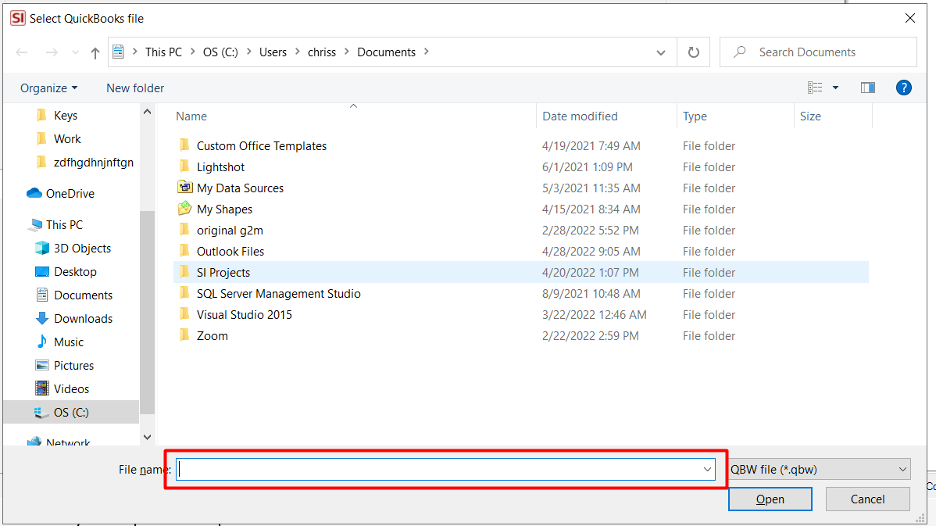This screenshot has width=936, height=526.
Task: Sort by the Size column header
Action: coord(810,116)
